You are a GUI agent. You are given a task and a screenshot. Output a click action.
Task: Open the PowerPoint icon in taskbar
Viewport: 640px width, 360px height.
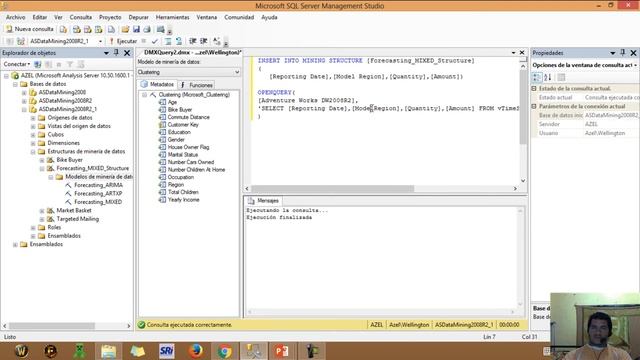pos(281,351)
